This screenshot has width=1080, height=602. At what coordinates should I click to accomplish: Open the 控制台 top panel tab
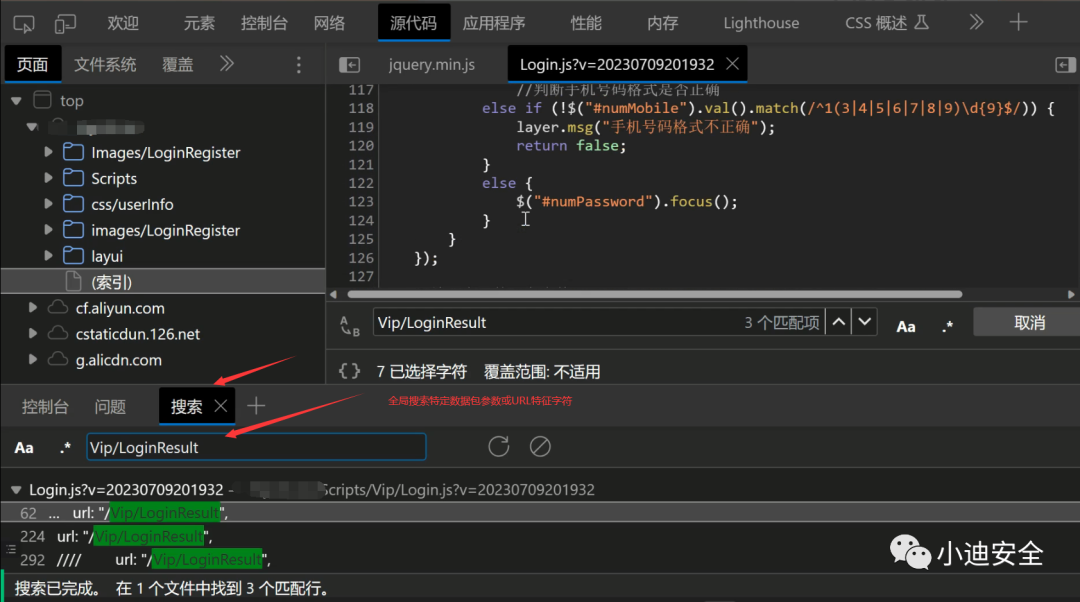pos(264,23)
